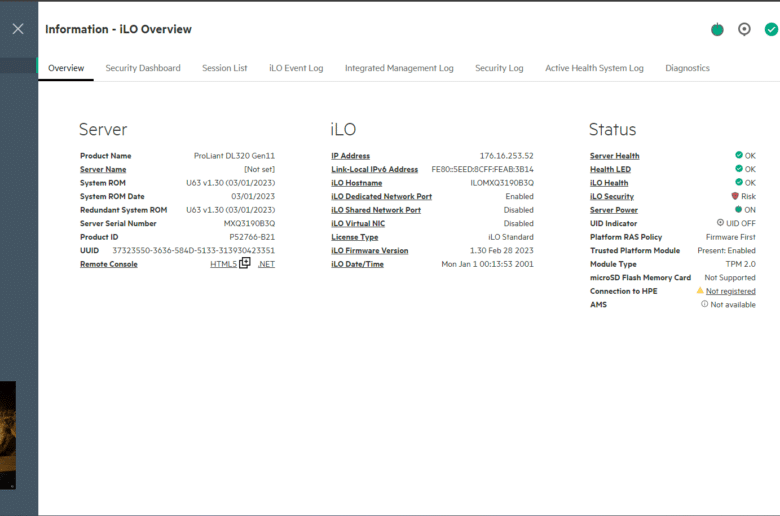Click the yellow warning icon beside Not registered
The width and height of the screenshot is (780, 516).
point(700,291)
